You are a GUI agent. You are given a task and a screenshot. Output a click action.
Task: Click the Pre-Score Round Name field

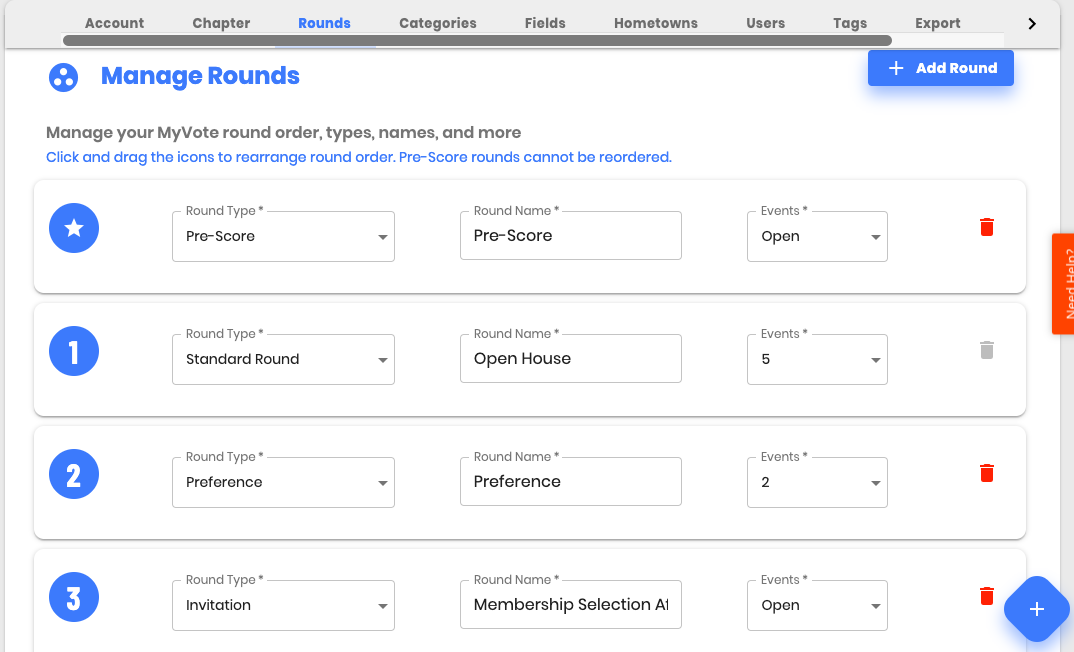pyautogui.click(x=571, y=236)
